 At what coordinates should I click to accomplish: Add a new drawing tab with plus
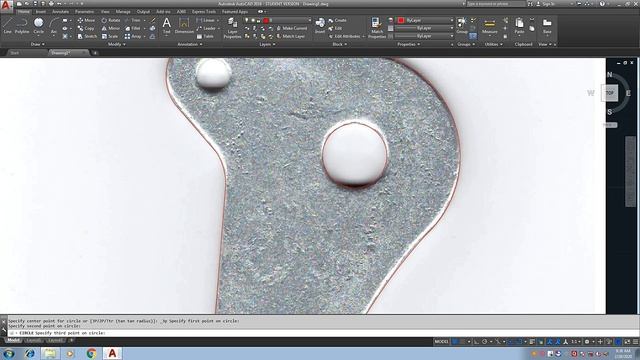(x=95, y=53)
